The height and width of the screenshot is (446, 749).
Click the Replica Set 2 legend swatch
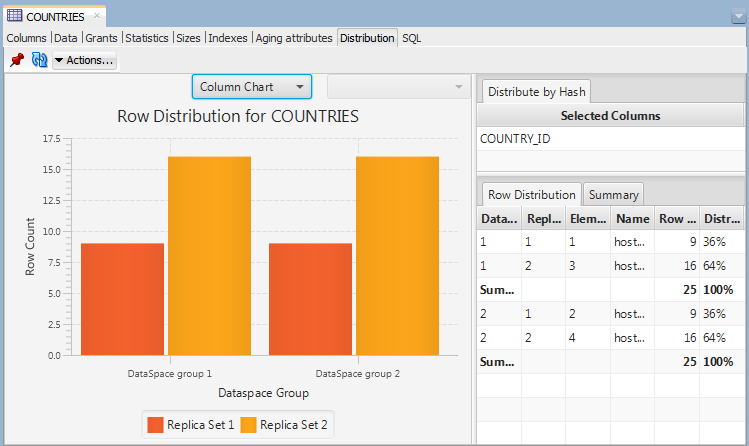point(248,425)
